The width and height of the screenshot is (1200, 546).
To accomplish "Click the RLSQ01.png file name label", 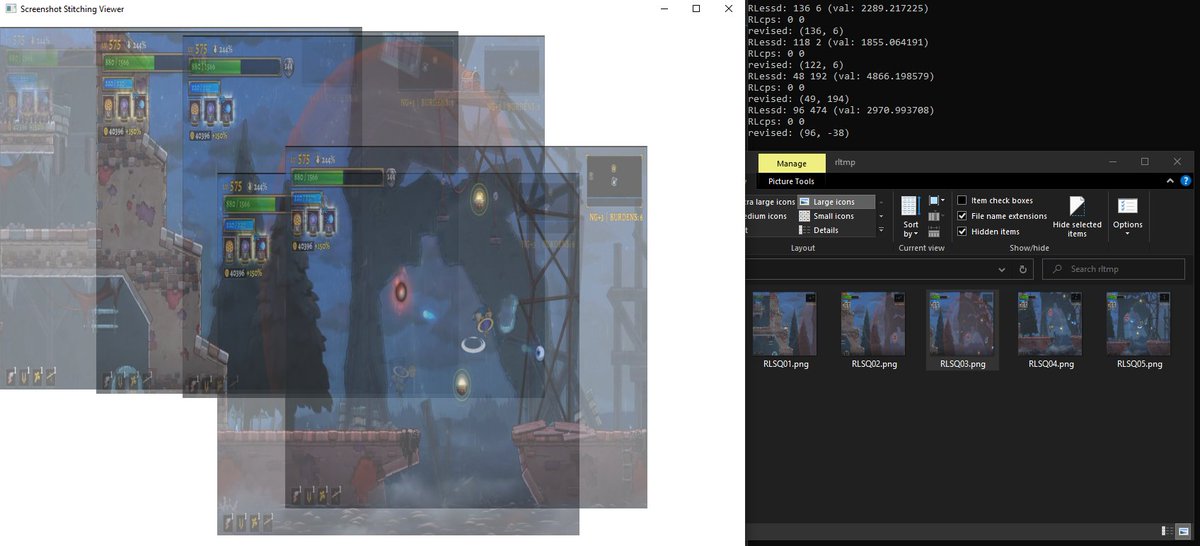I will click(785, 364).
